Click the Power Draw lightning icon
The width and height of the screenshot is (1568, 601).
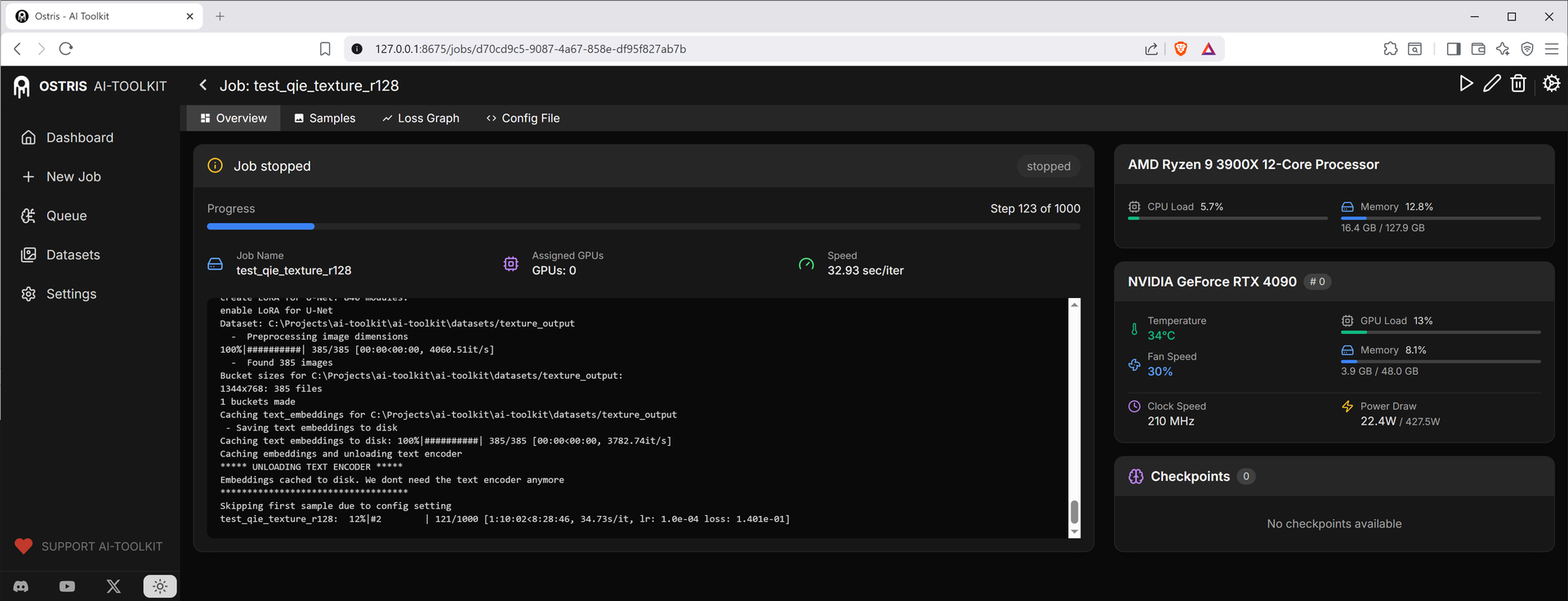(x=1347, y=407)
